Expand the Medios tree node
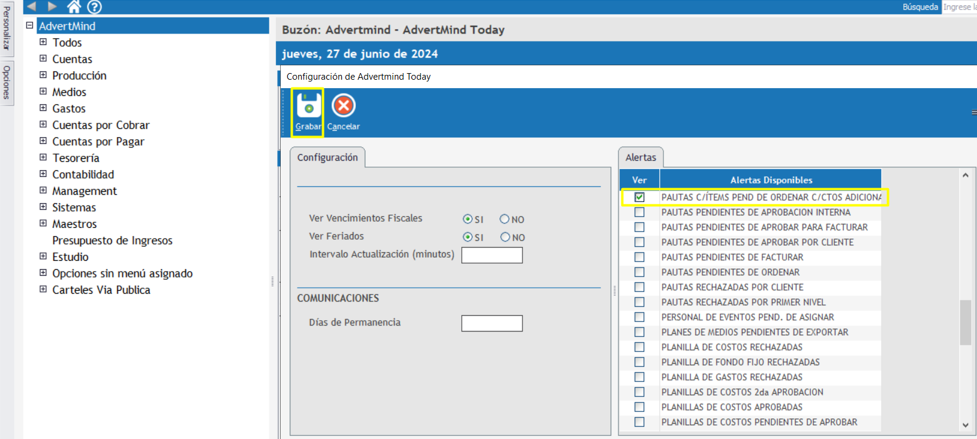 click(43, 92)
